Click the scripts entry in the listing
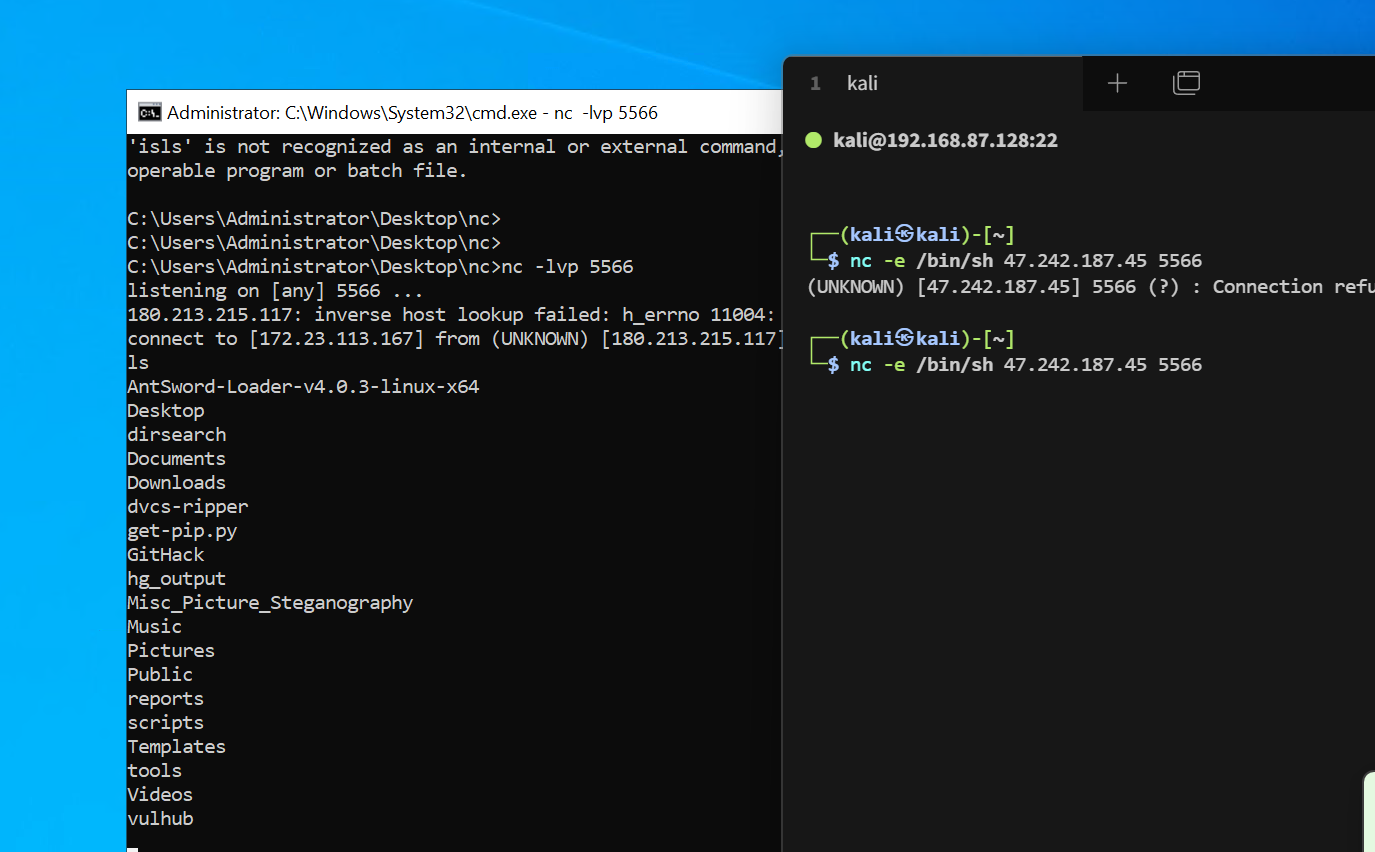This screenshot has height=852, width=1375. (x=166, y=723)
